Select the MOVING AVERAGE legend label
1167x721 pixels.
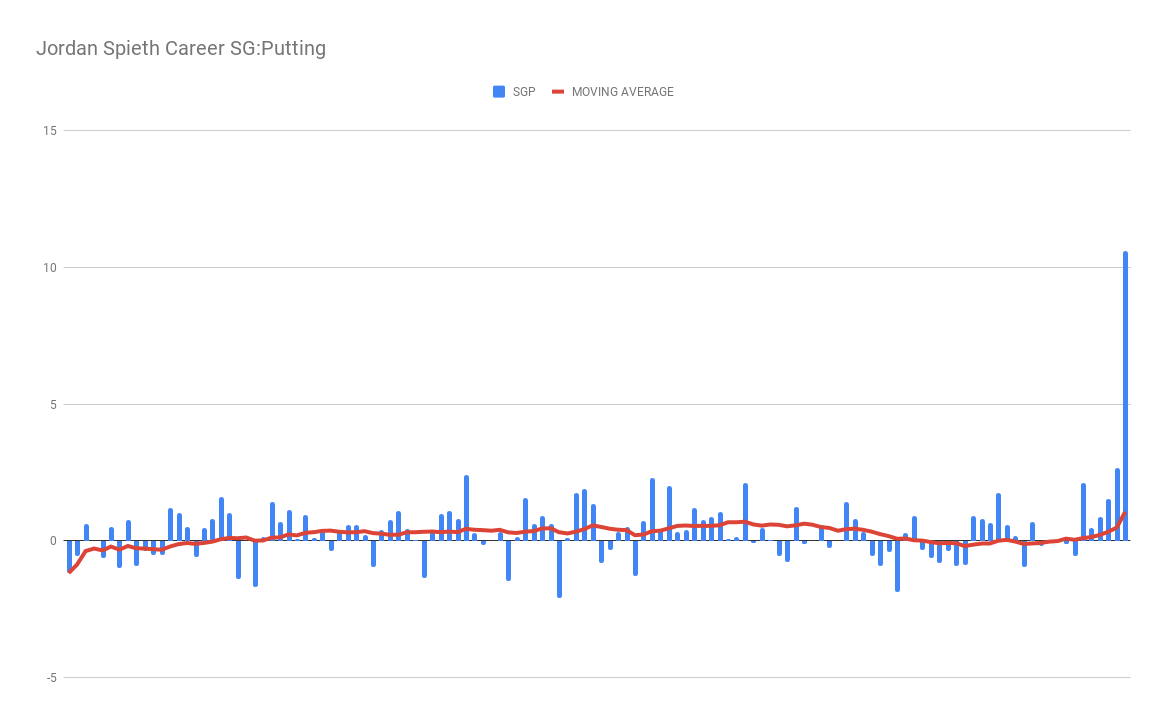[x=622, y=92]
